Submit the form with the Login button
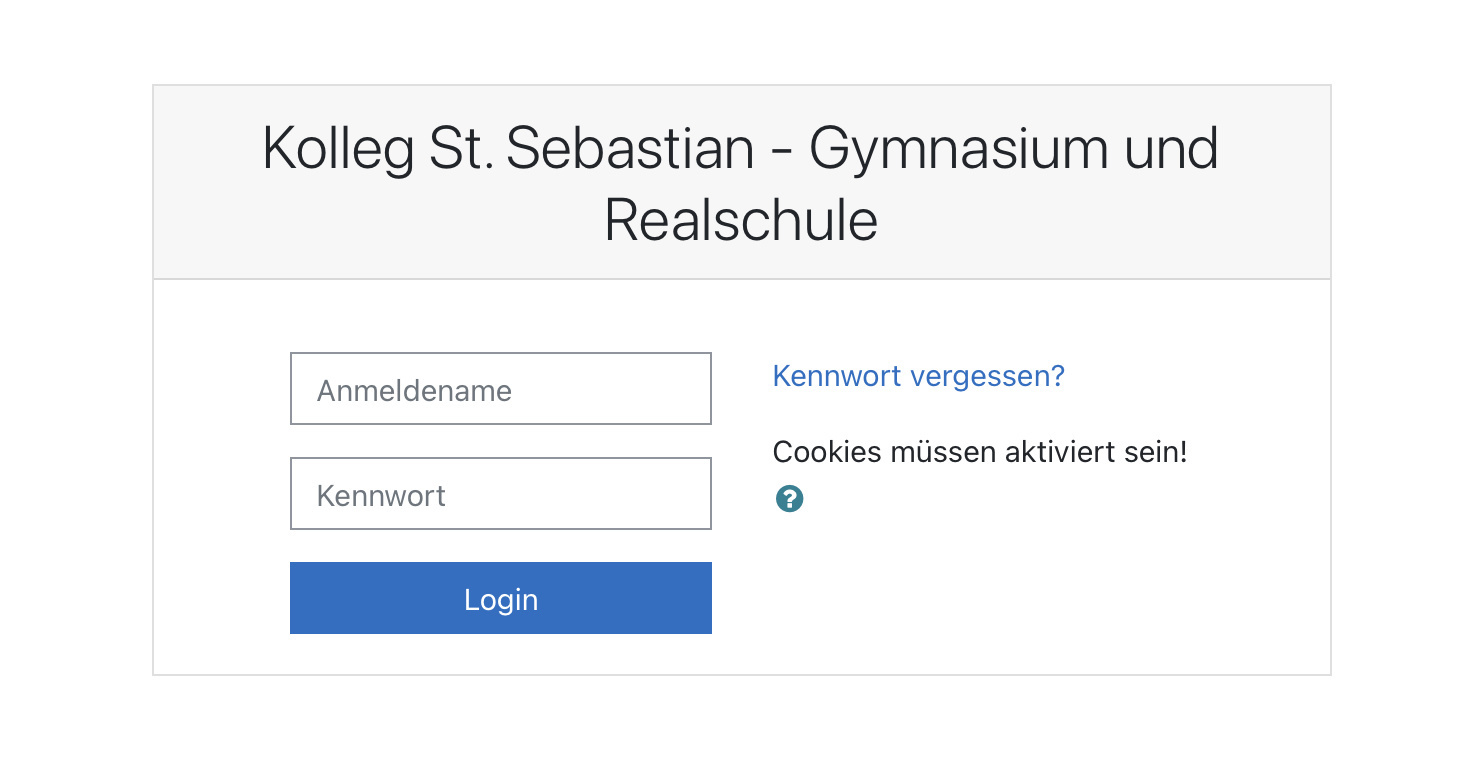Screen dimensions: 1484x762 tap(500, 598)
